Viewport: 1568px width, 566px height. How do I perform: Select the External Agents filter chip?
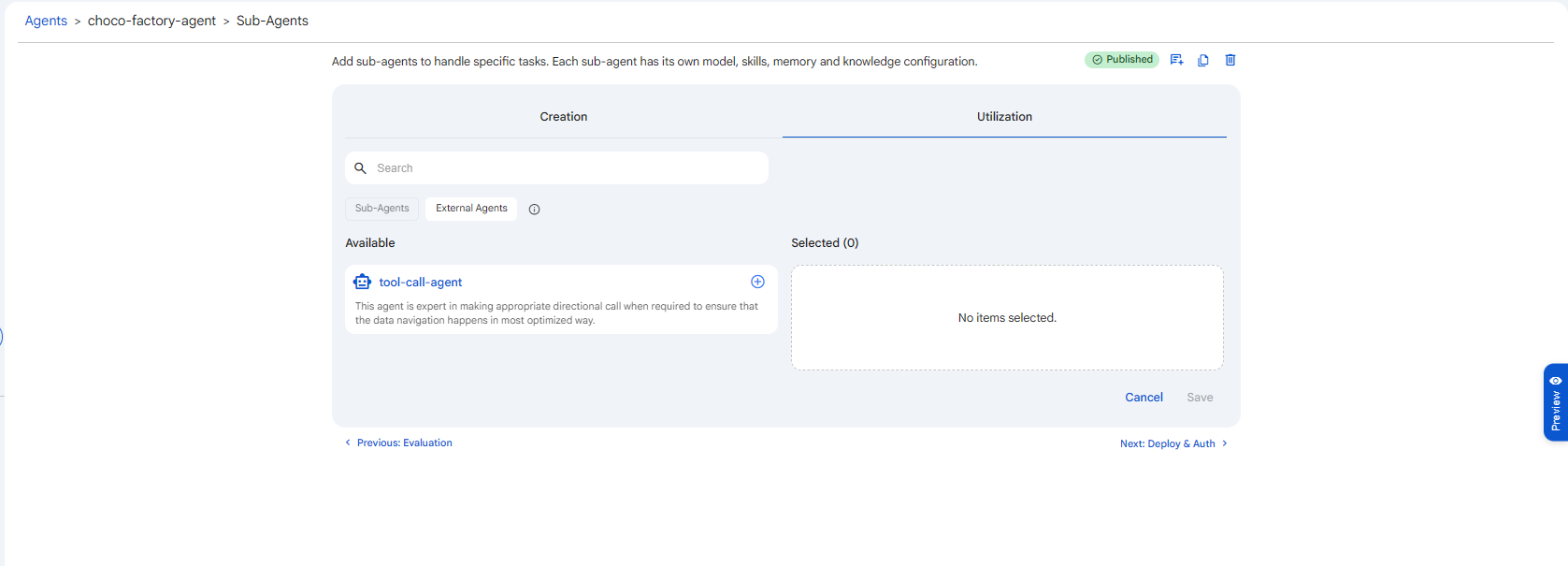tap(471, 209)
